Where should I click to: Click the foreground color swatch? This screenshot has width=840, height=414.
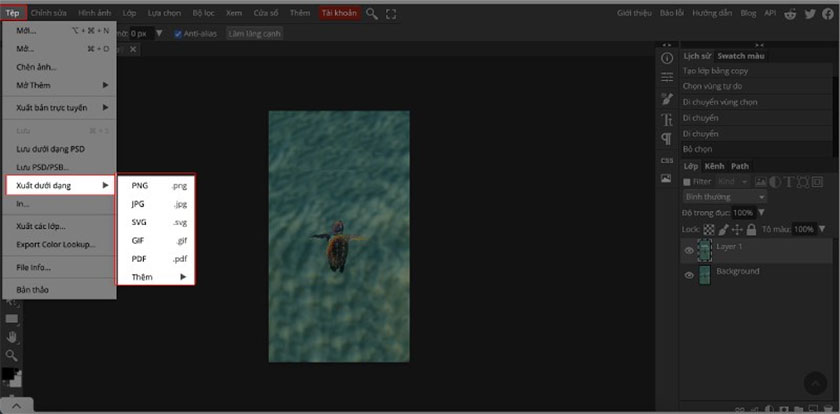[7, 374]
